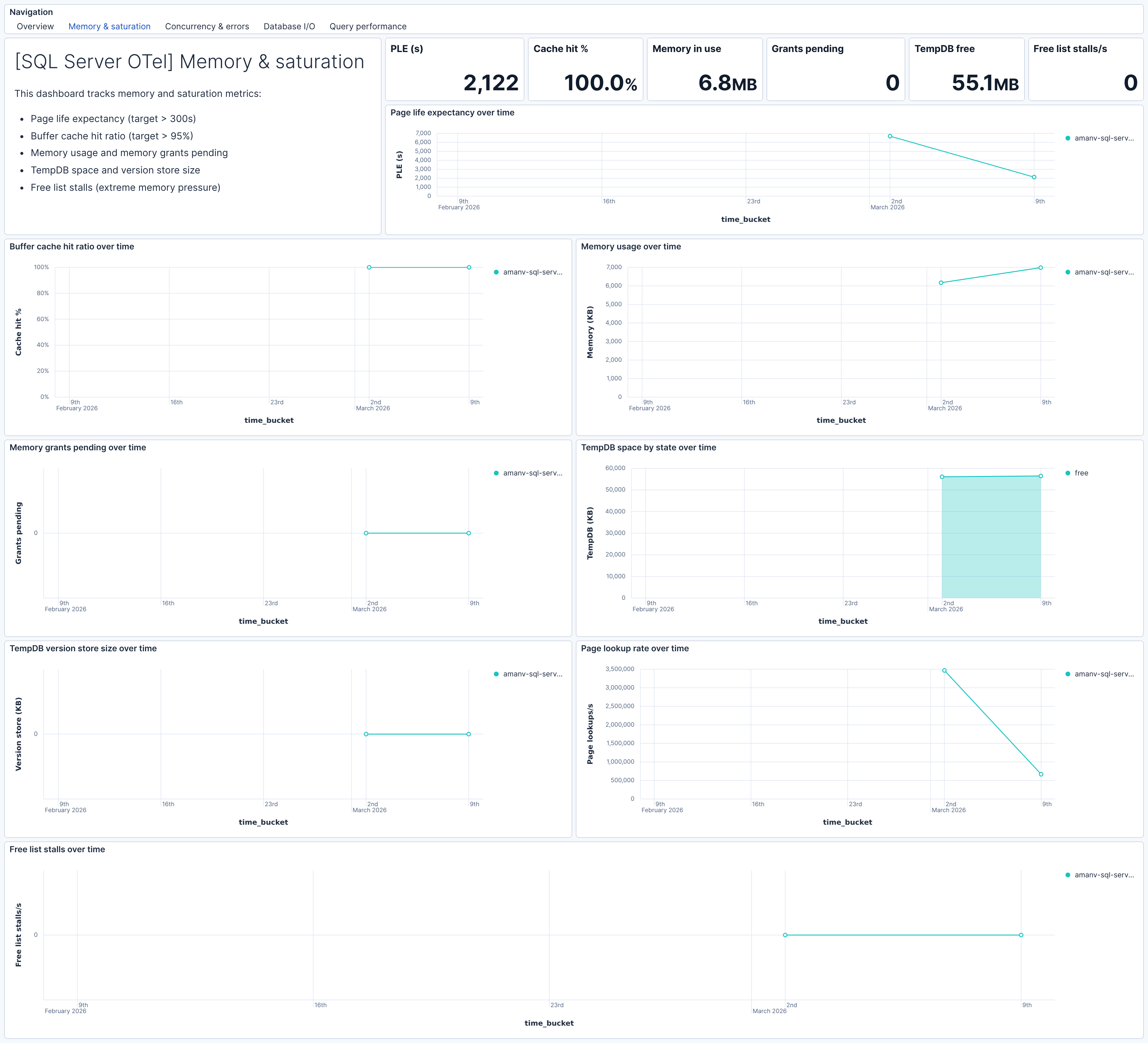The image size is (1148, 1043).
Task: Click the TempDB free 55.1MB metric
Action: coord(984,83)
